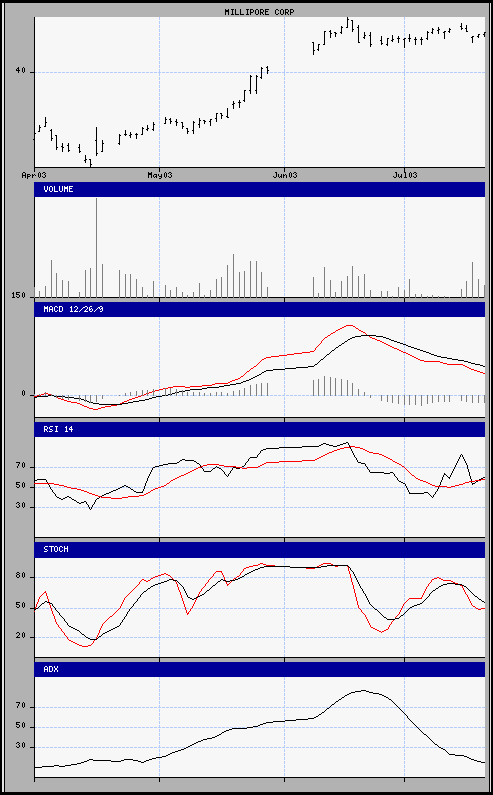
Task: Click the ADX 70 level label
Action: pyautogui.click(x=20, y=707)
